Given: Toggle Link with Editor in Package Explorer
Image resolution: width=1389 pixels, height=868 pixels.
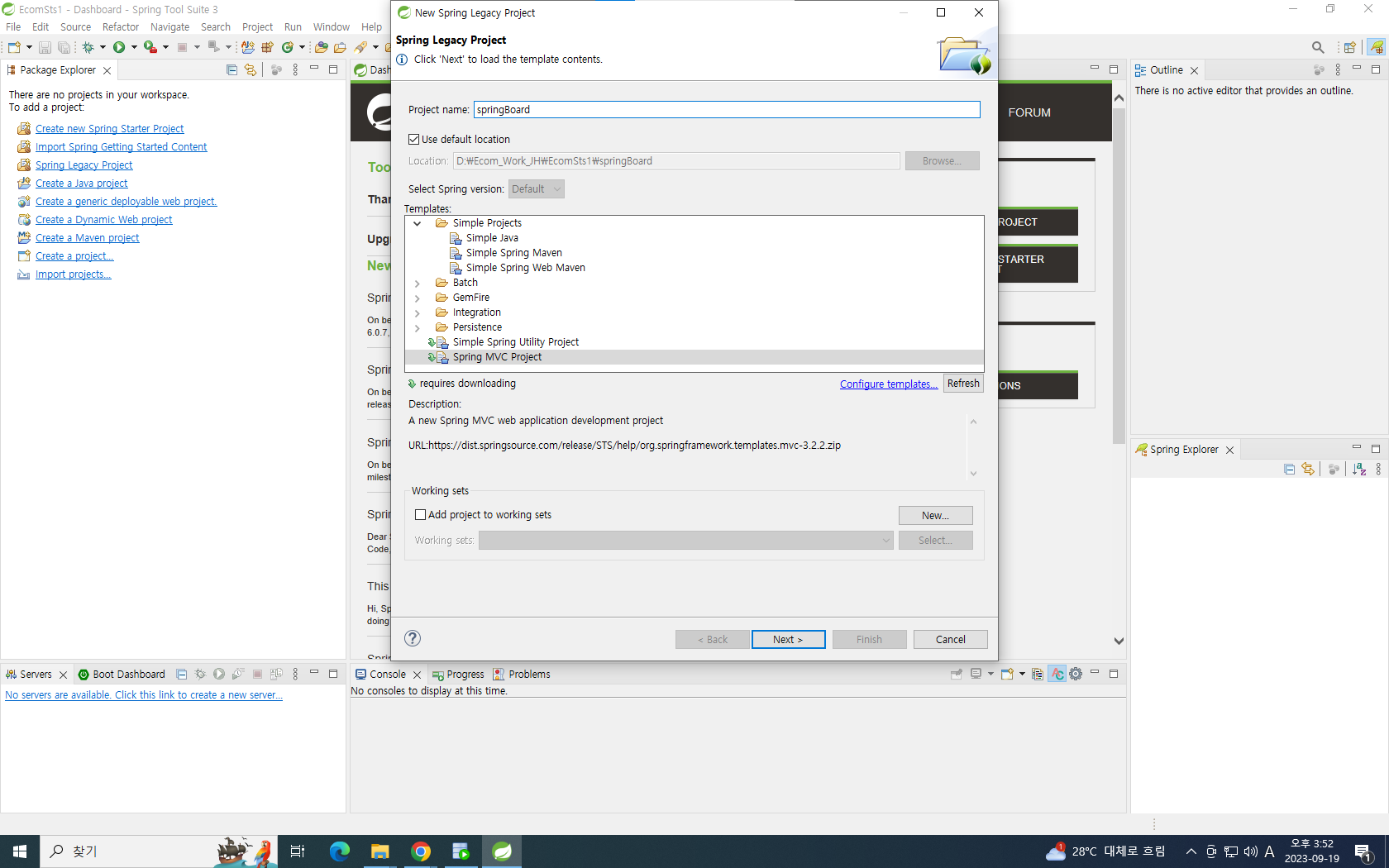Looking at the screenshot, I should pos(251,70).
